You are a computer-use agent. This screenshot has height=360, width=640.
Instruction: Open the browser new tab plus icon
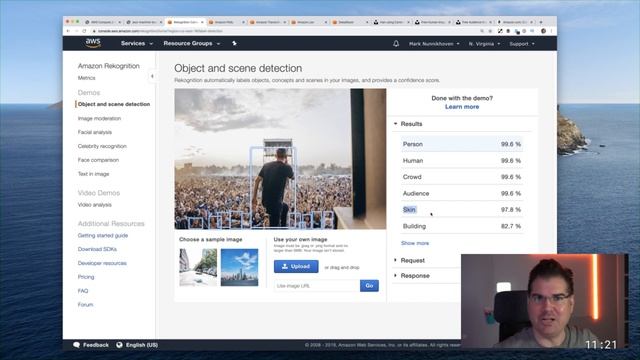(x=541, y=22)
